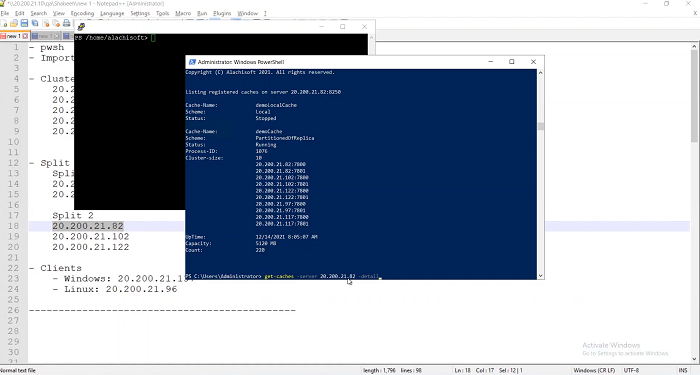Click Process-ID value '1076'
Screen dimensions: 700x375
pyautogui.click(x=261, y=151)
